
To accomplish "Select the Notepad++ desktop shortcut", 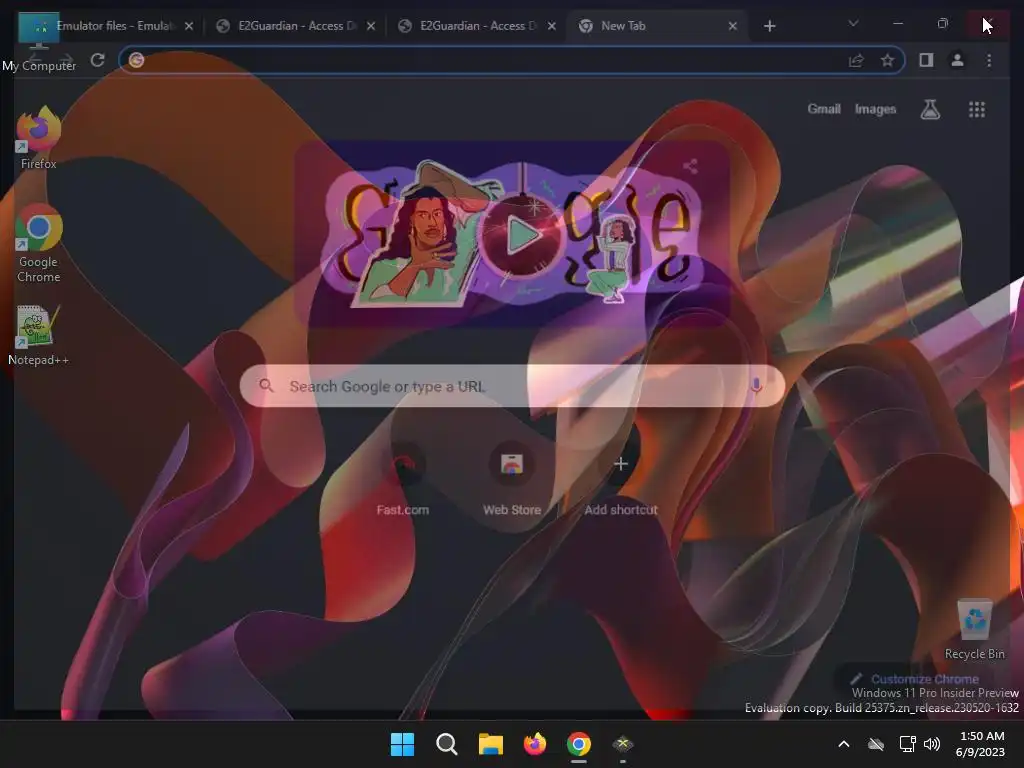I will click(38, 336).
